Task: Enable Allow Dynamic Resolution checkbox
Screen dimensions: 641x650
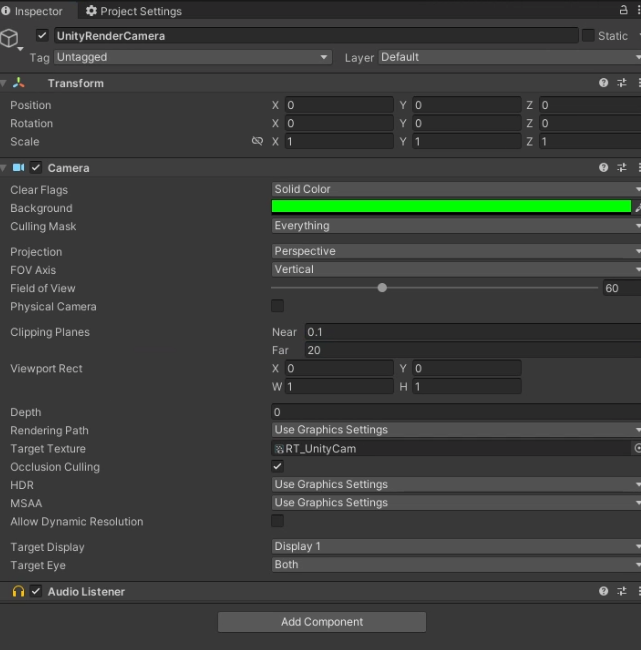Action: [x=277, y=521]
